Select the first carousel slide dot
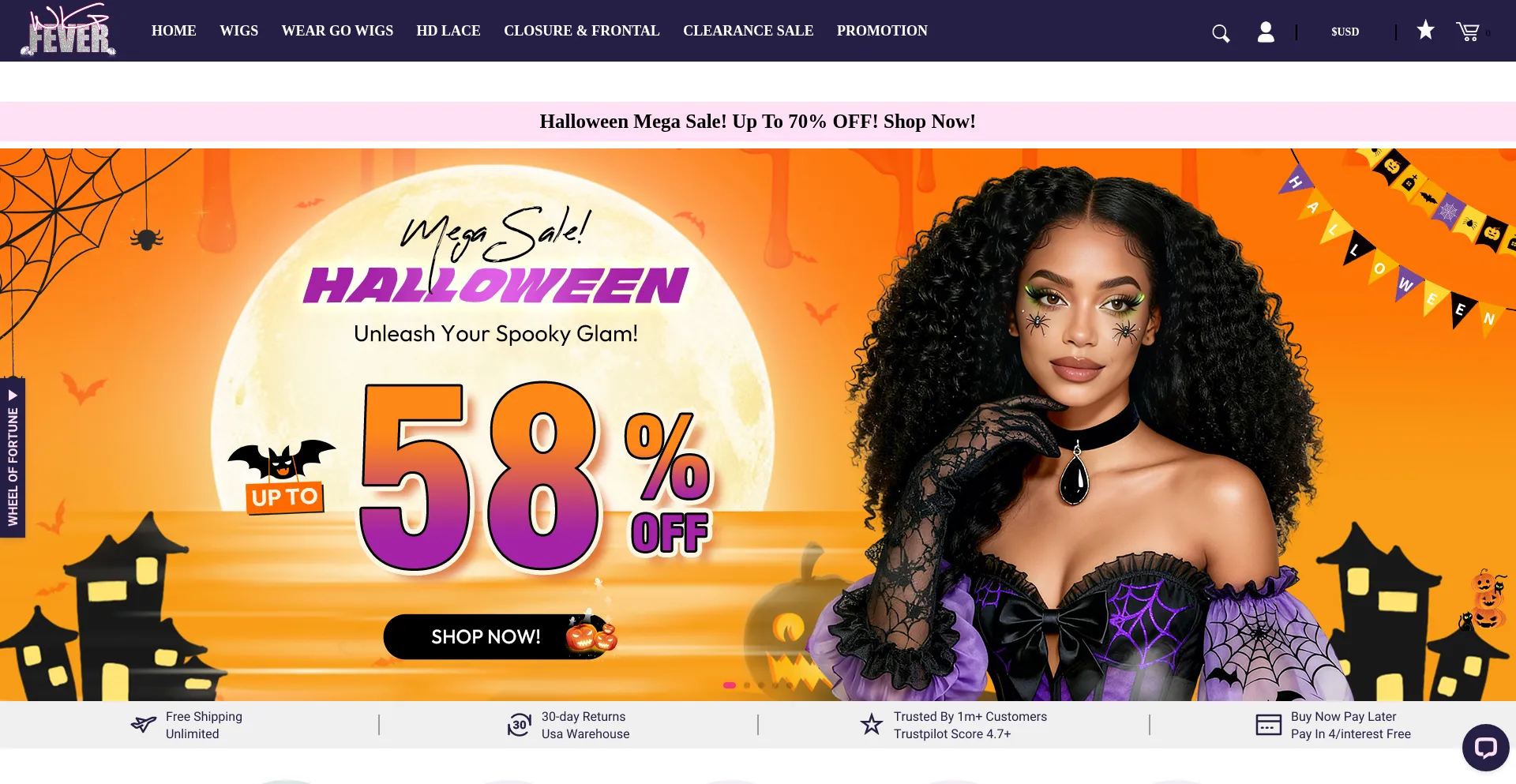 730,685
